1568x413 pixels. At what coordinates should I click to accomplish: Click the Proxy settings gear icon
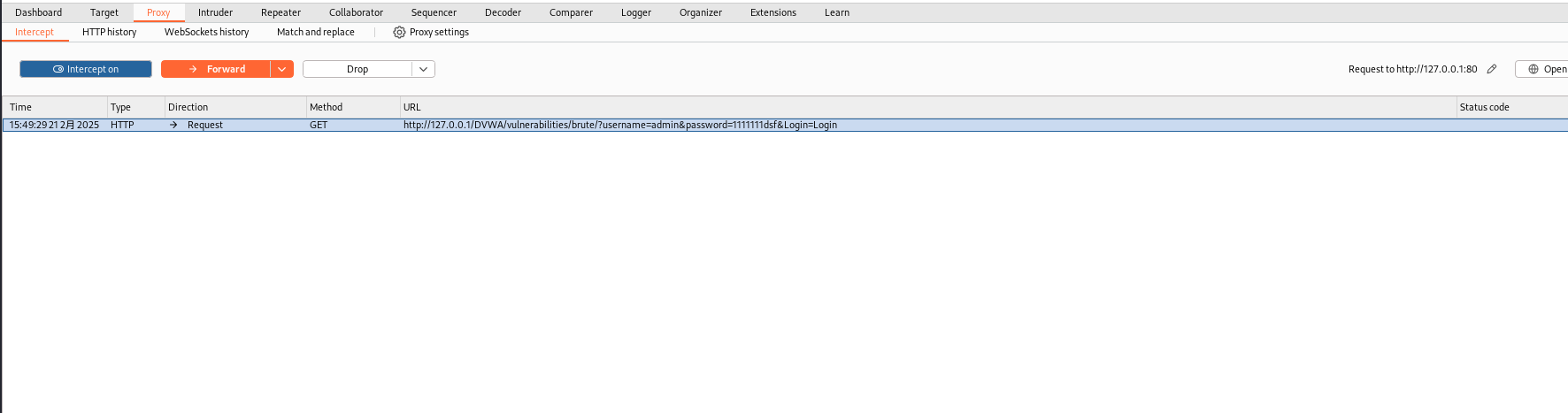click(x=399, y=32)
